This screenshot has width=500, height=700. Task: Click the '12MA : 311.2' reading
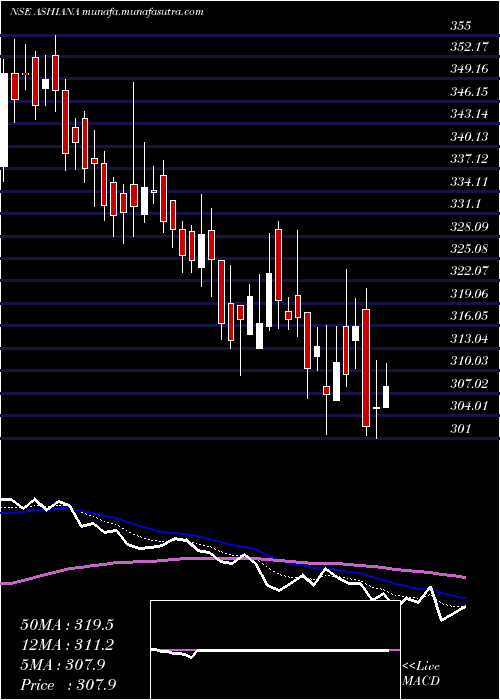[x=67, y=645]
